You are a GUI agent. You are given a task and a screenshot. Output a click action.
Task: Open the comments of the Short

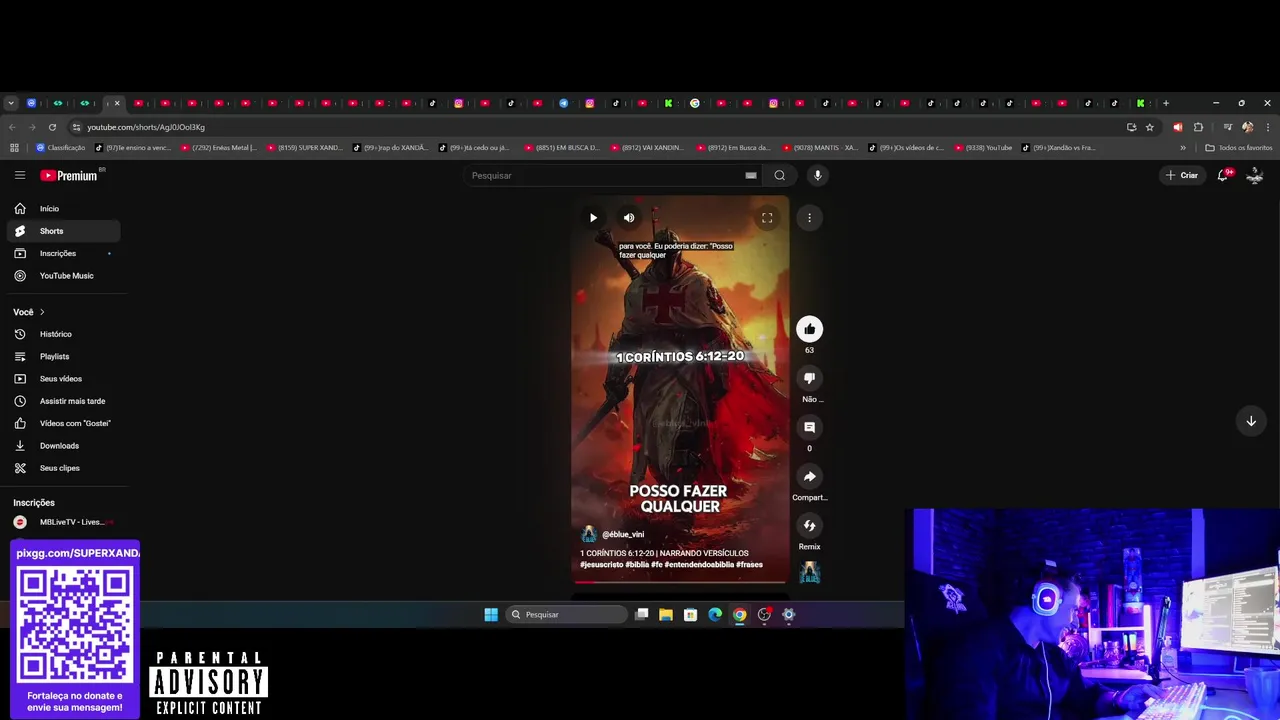point(809,427)
